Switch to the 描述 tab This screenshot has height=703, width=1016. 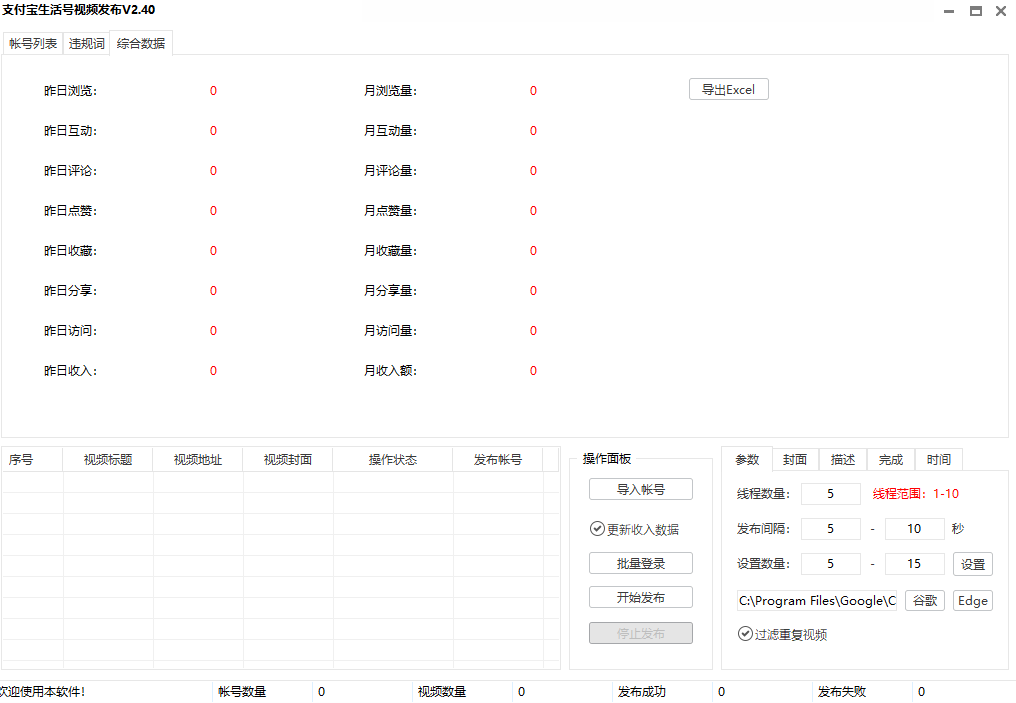[843, 460]
